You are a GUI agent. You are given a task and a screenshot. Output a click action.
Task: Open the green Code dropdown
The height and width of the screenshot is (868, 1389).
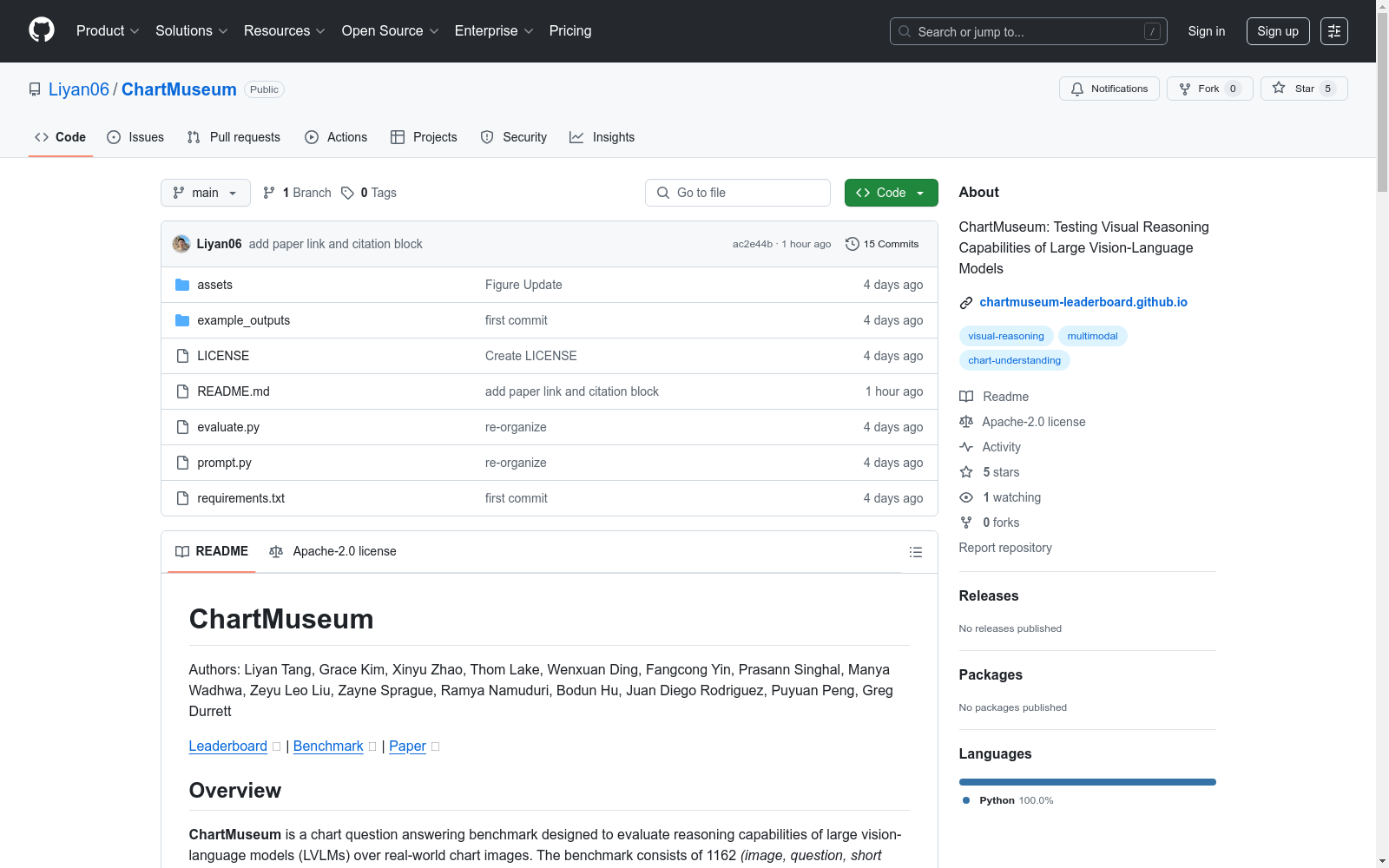(x=891, y=193)
